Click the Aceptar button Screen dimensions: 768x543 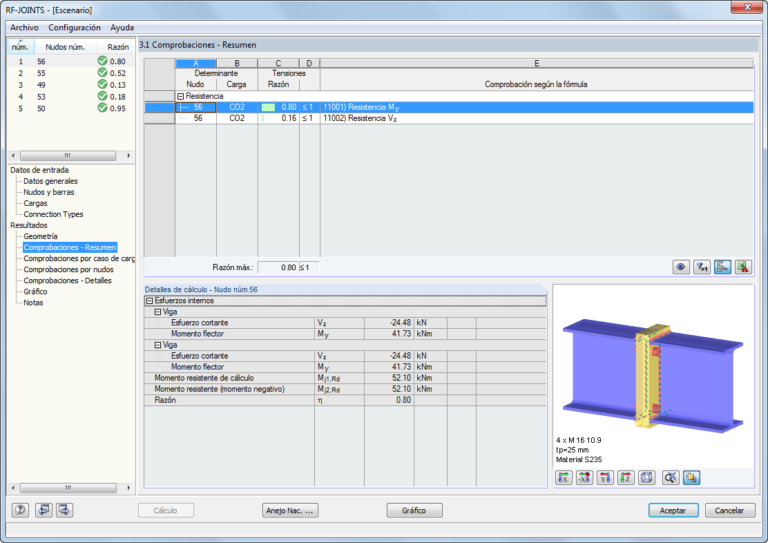pos(673,510)
